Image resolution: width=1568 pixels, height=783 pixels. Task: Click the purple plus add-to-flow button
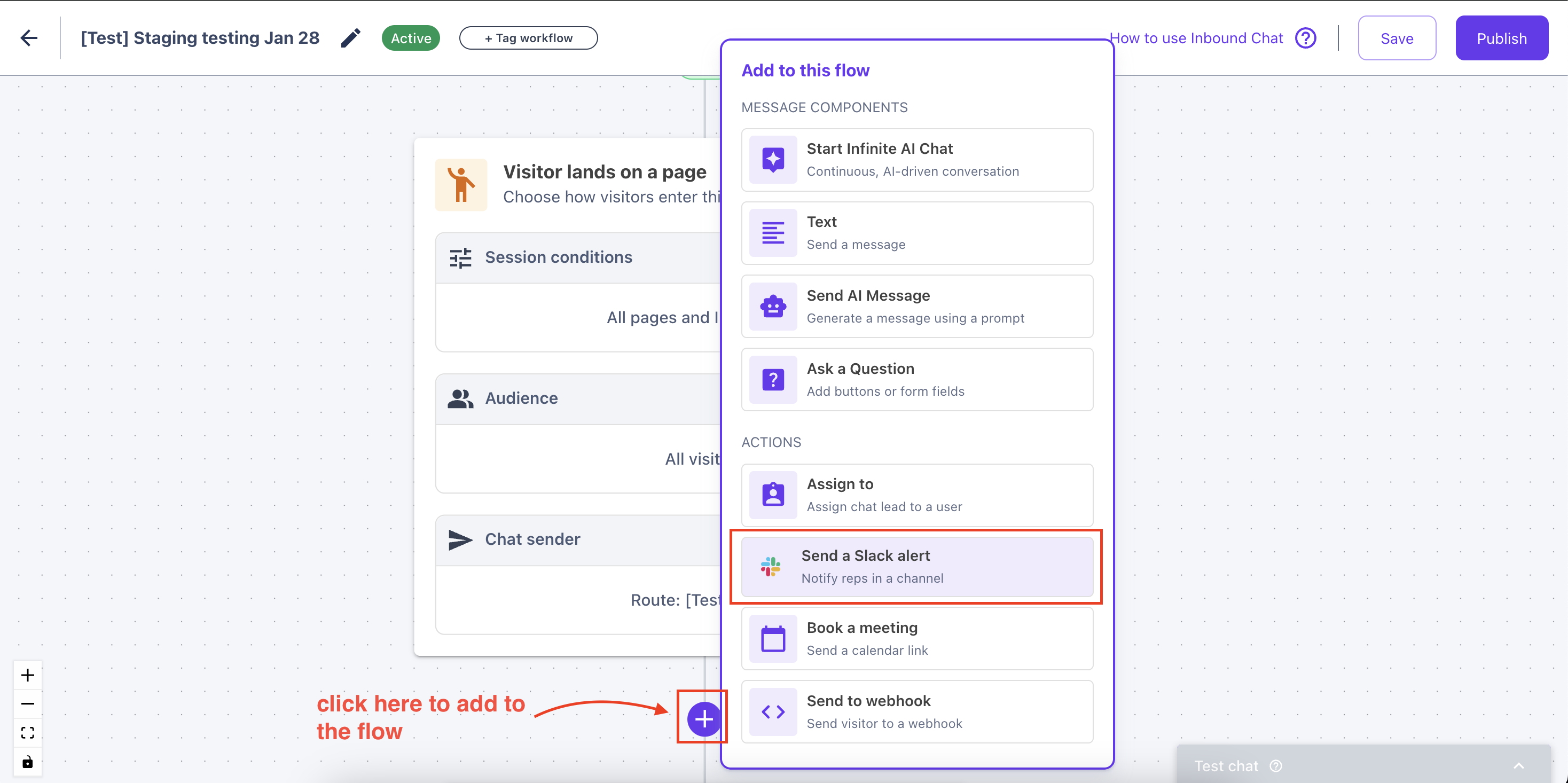[x=704, y=718]
